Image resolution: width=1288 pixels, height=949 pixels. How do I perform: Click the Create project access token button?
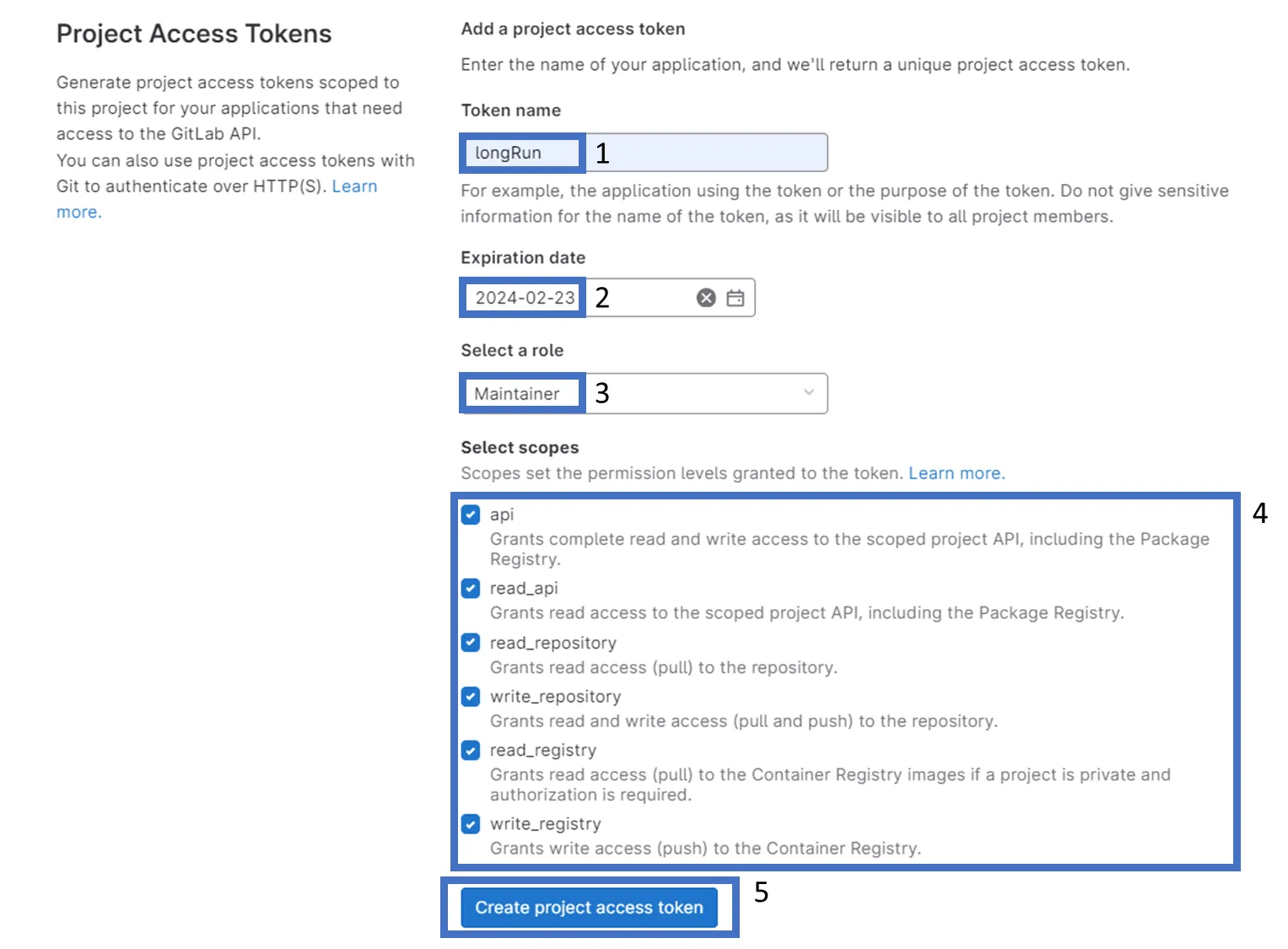[x=589, y=908]
